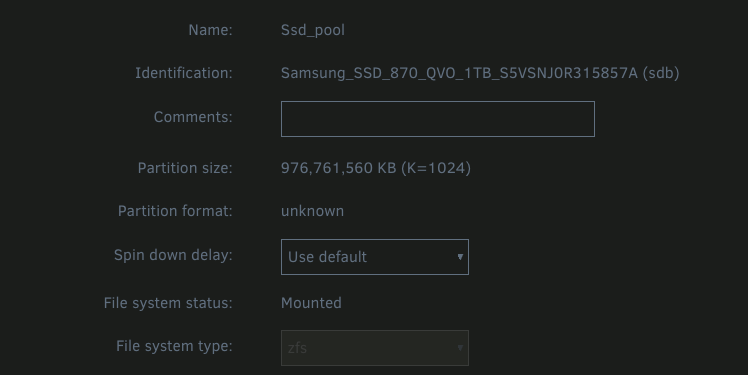Viewport: 748px width, 375px height.
Task: Click the Spin down delay label
Action: (x=173, y=255)
